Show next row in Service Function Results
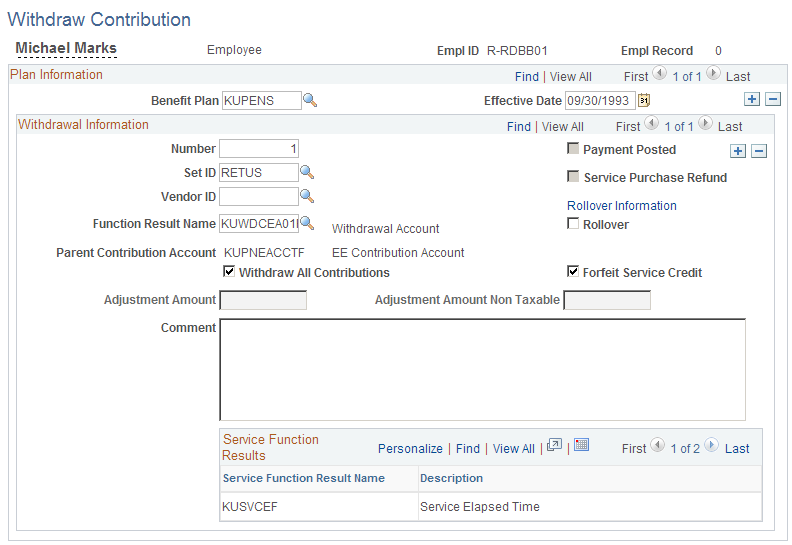The width and height of the screenshot is (792, 545). 711,445
